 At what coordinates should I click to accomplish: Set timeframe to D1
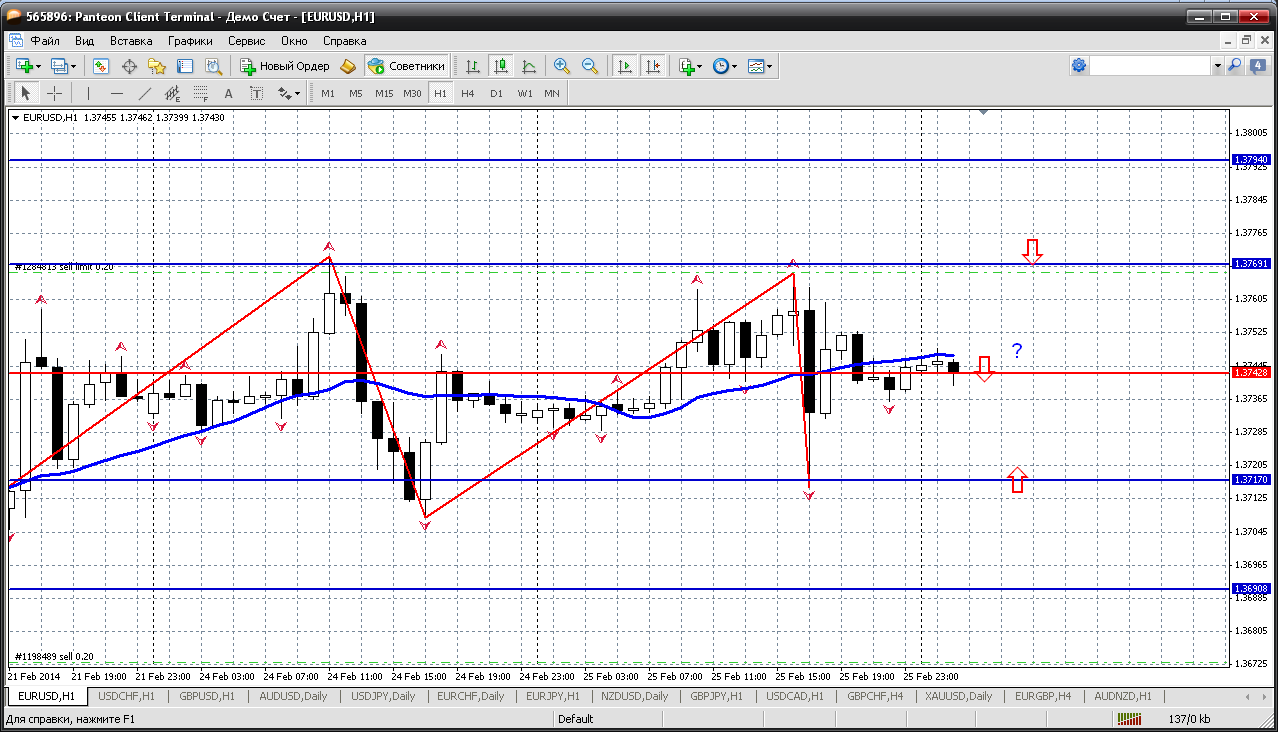(496, 93)
